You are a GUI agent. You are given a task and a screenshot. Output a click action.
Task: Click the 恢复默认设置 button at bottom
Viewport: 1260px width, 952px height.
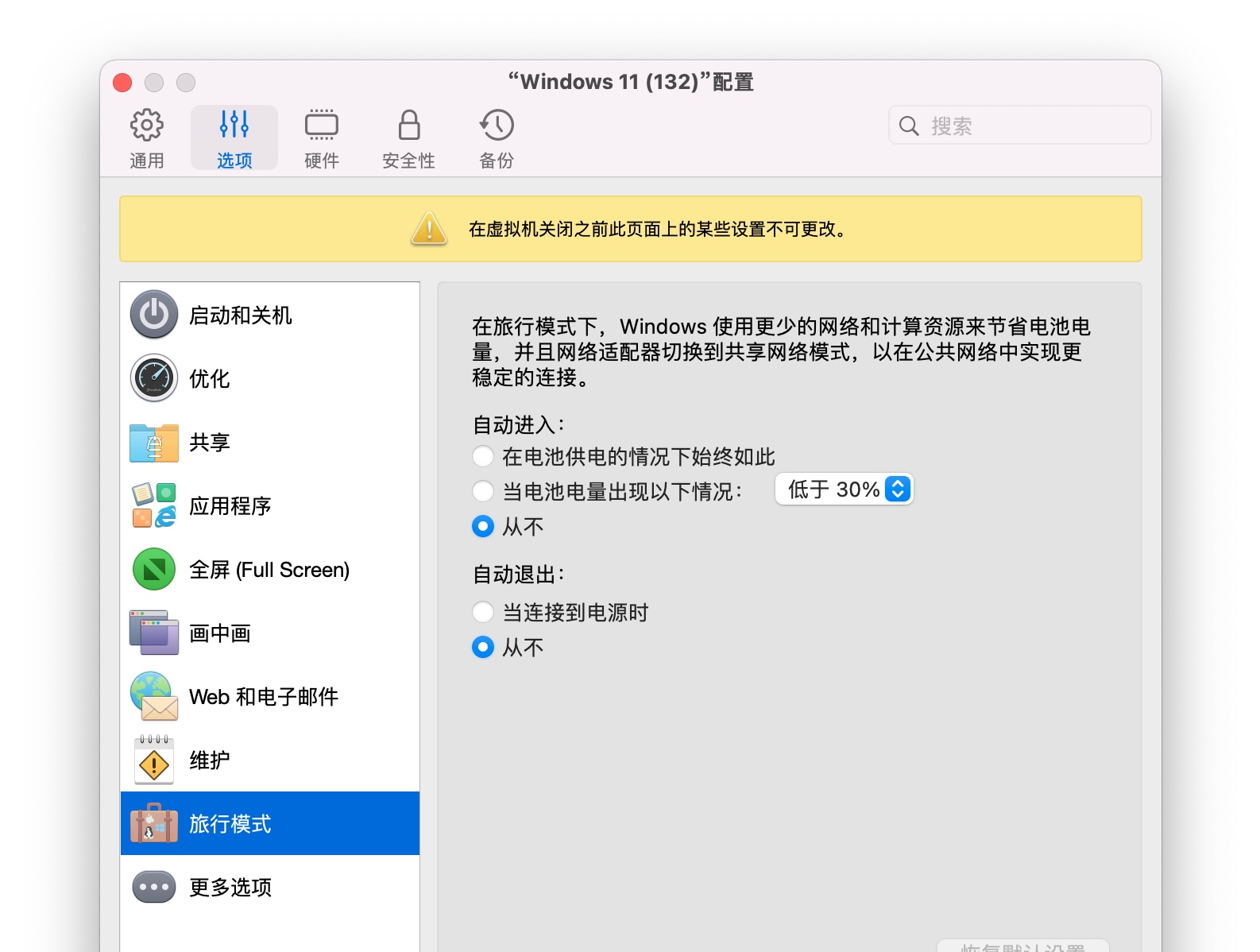[1023, 946]
